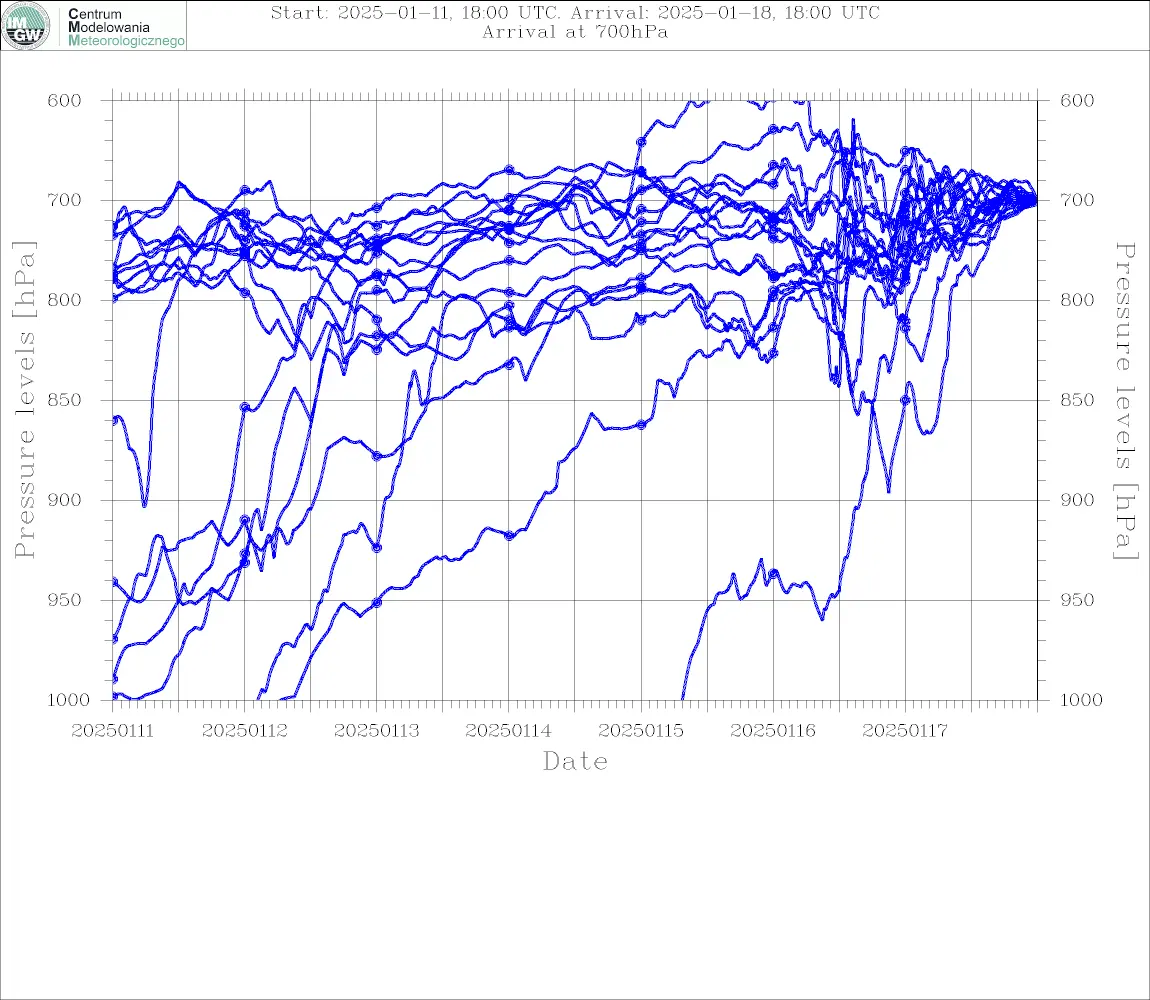Click the left axis 700 label

(65, 200)
